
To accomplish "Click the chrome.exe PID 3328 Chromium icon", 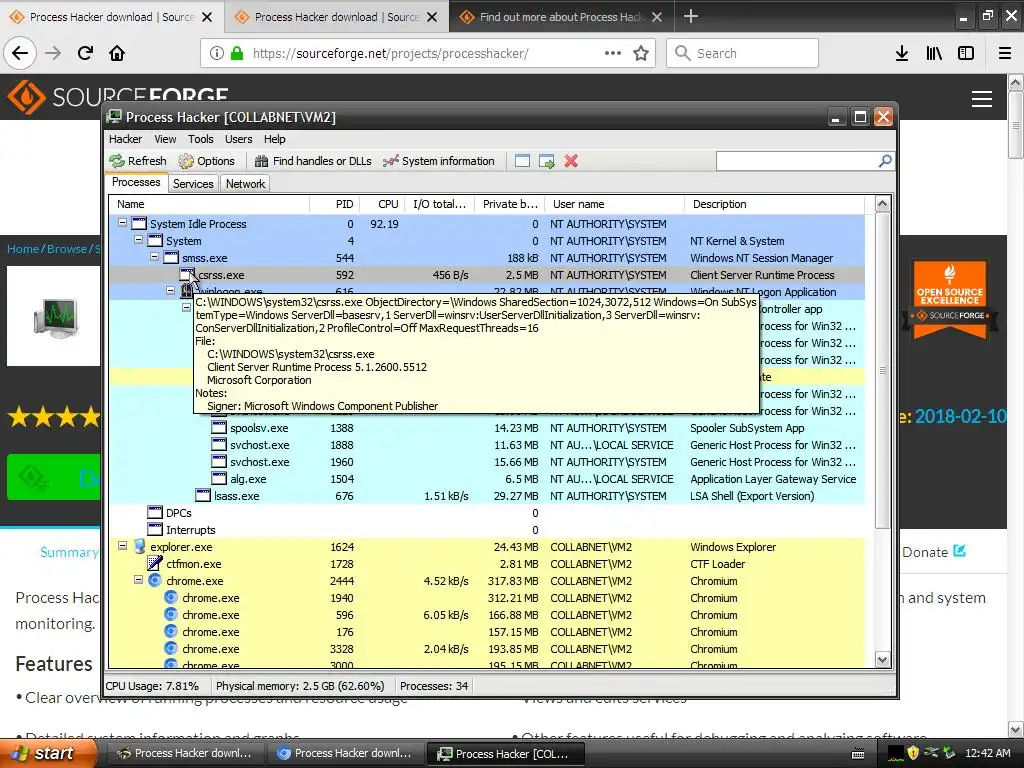I will (170, 648).
